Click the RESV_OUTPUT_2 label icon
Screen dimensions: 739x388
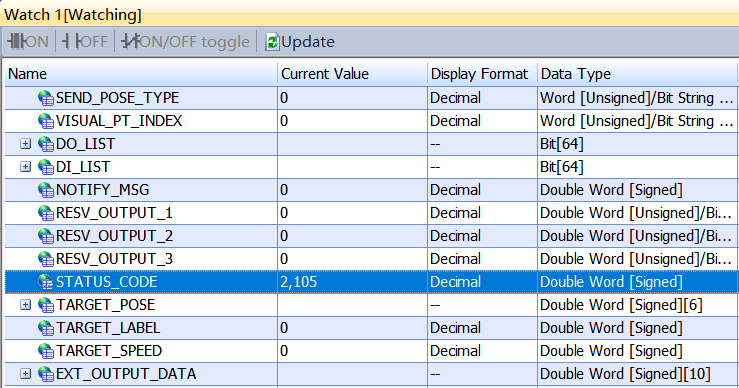[46, 236]
